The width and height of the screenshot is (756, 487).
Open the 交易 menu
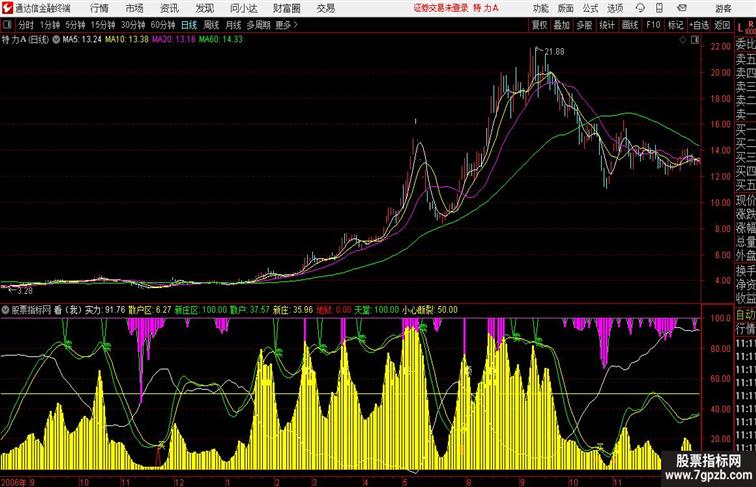pos(325,8)
